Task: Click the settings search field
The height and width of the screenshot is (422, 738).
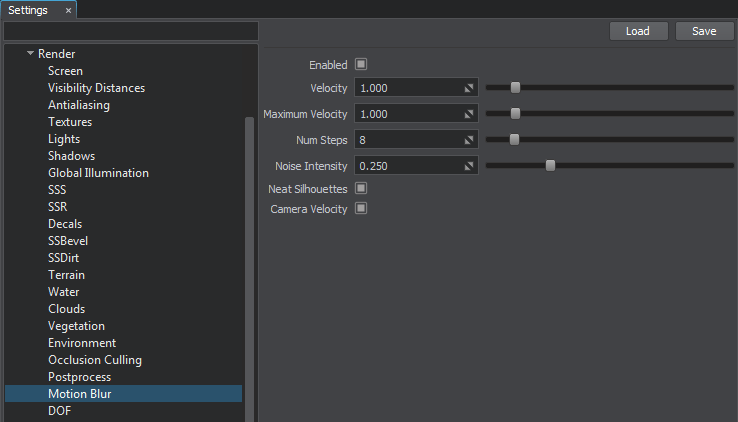Action: pyautogui.click(x=130, y=32)
